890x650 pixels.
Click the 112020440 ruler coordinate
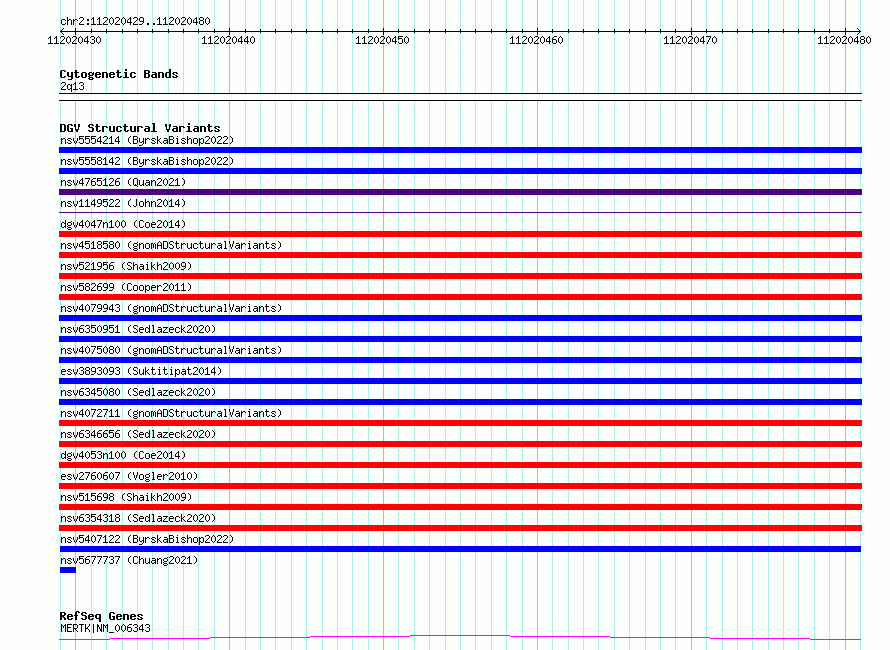(228, 40)
